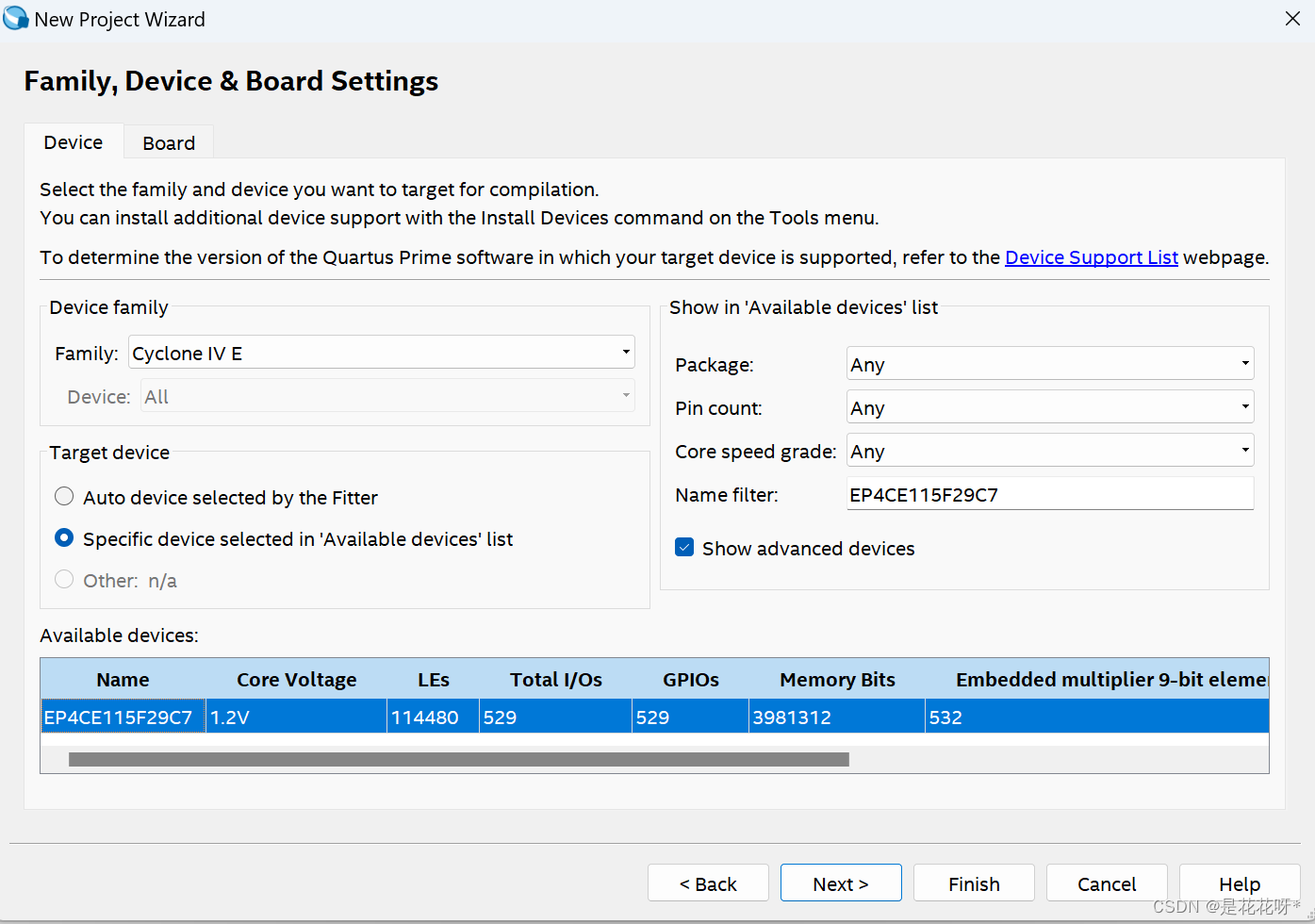Viewport: 1315px width, 924px height.
Task: Sort by the GPIOs column header
Action: (x=690, y=679)
